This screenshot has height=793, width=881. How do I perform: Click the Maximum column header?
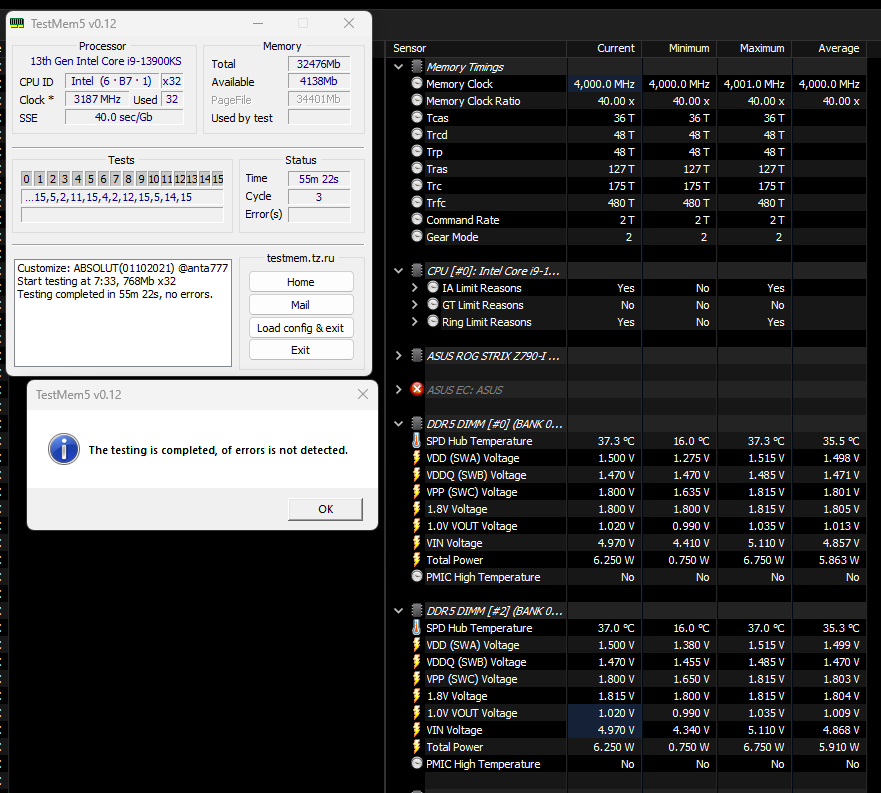[755, 48]
